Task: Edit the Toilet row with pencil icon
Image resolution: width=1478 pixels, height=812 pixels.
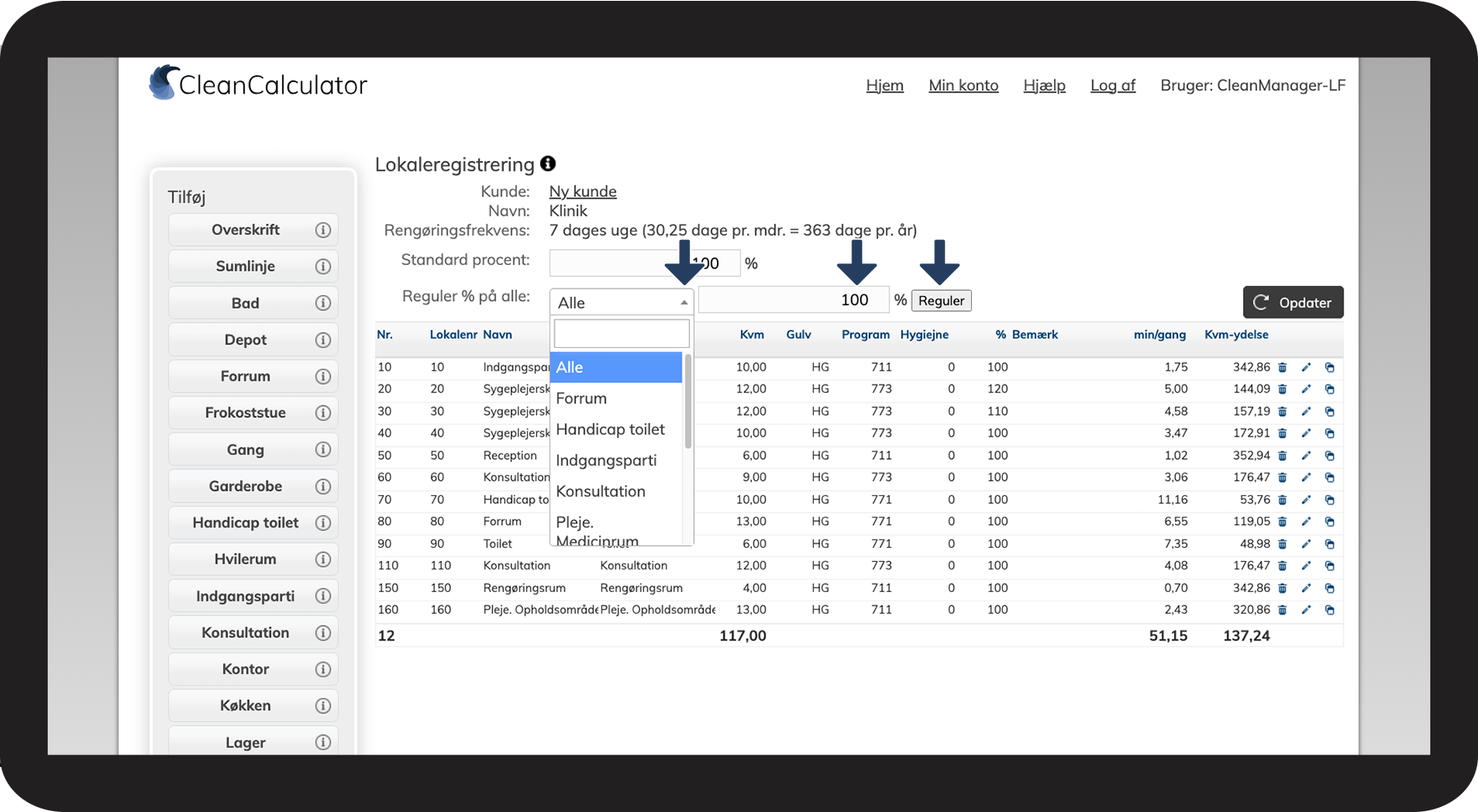Action: (x=1306, y=544)
